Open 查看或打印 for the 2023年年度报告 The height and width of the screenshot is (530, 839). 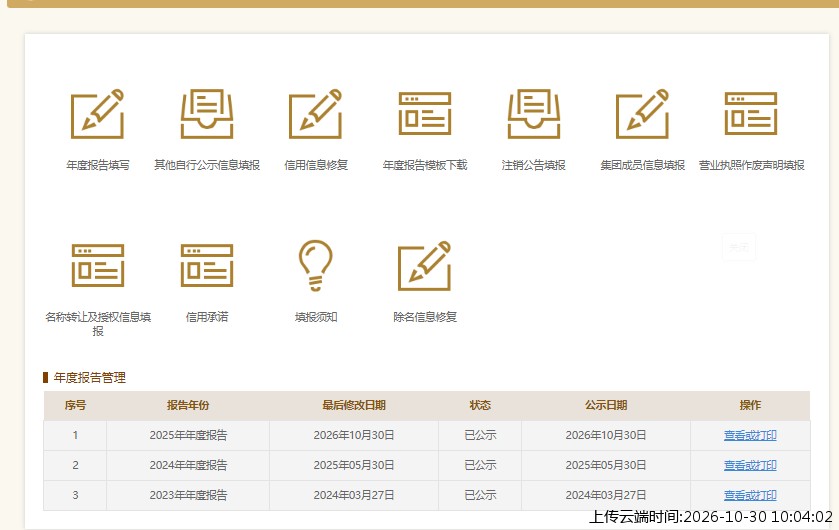750,495
